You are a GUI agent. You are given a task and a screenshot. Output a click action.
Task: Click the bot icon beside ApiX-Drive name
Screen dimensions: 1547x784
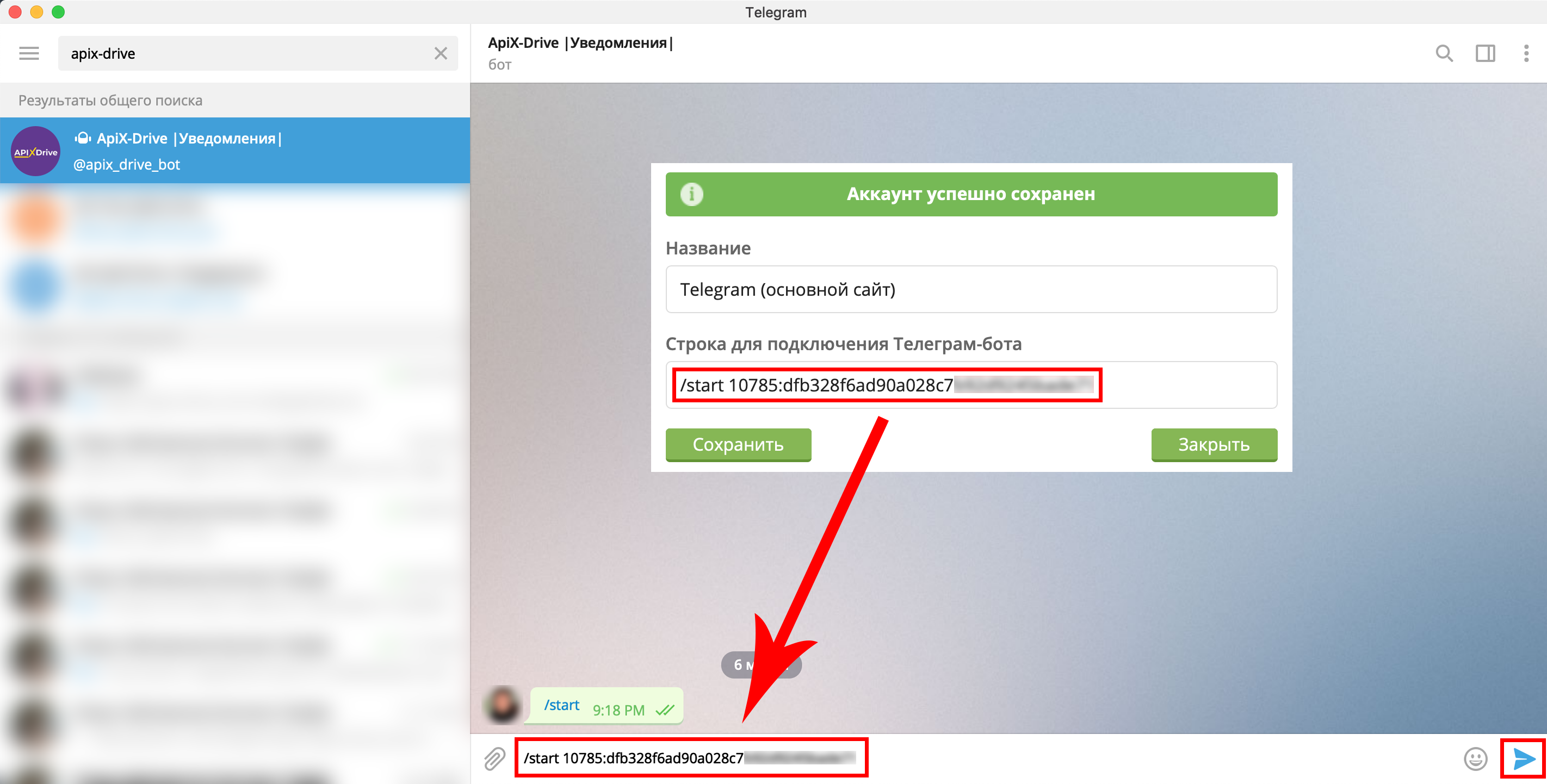(x=83, y=138)
